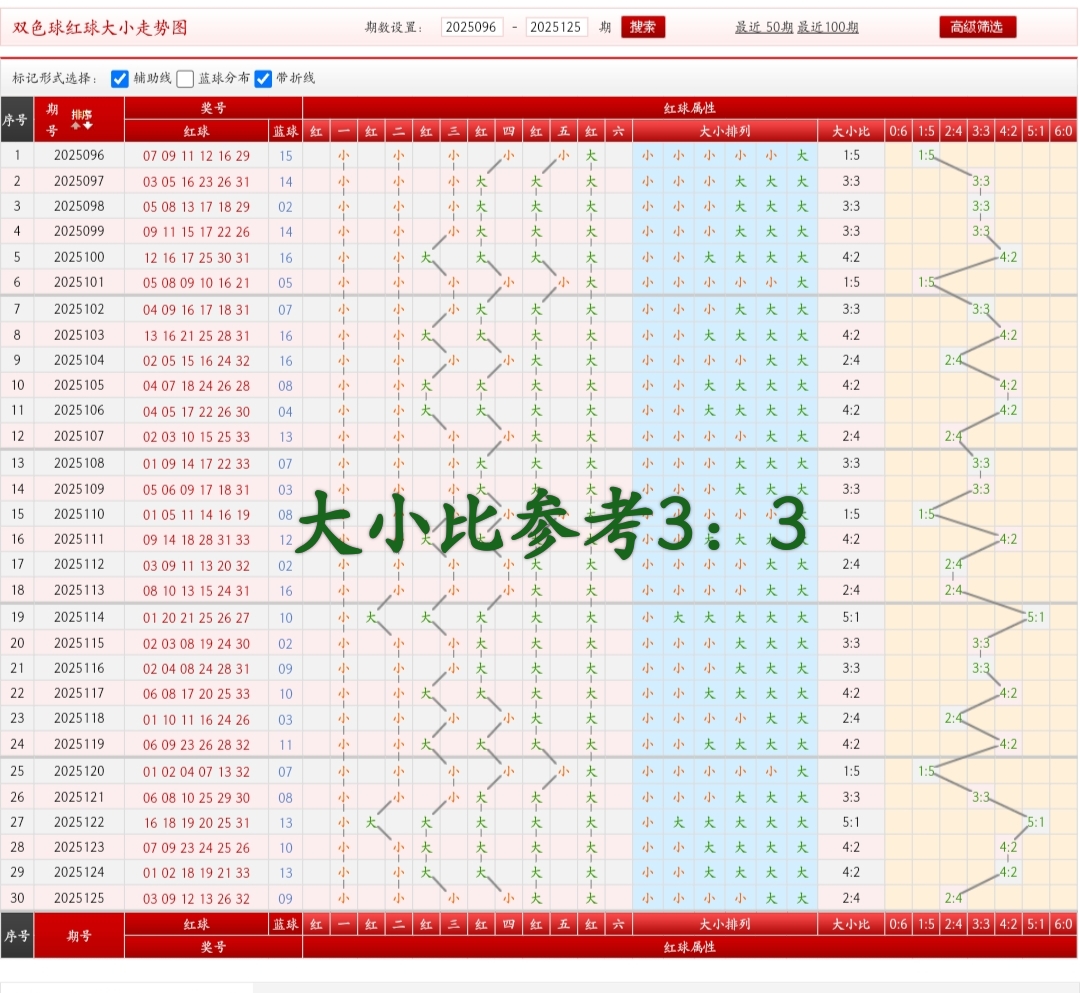1080x993 pixels.
Task: Disable the 带折线 checkbox
Action: pos(262,77)
